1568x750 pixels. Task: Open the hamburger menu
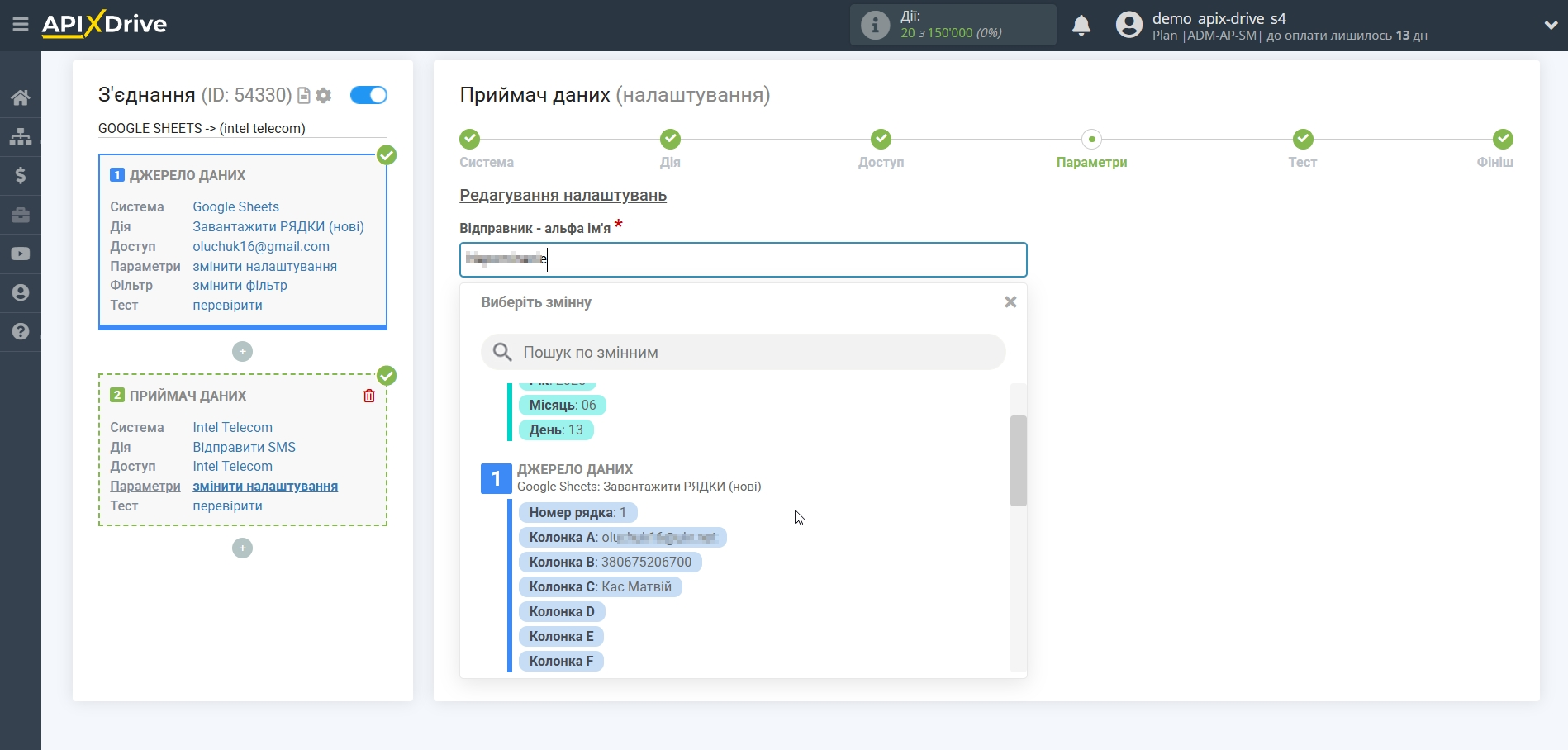[21, 25]
